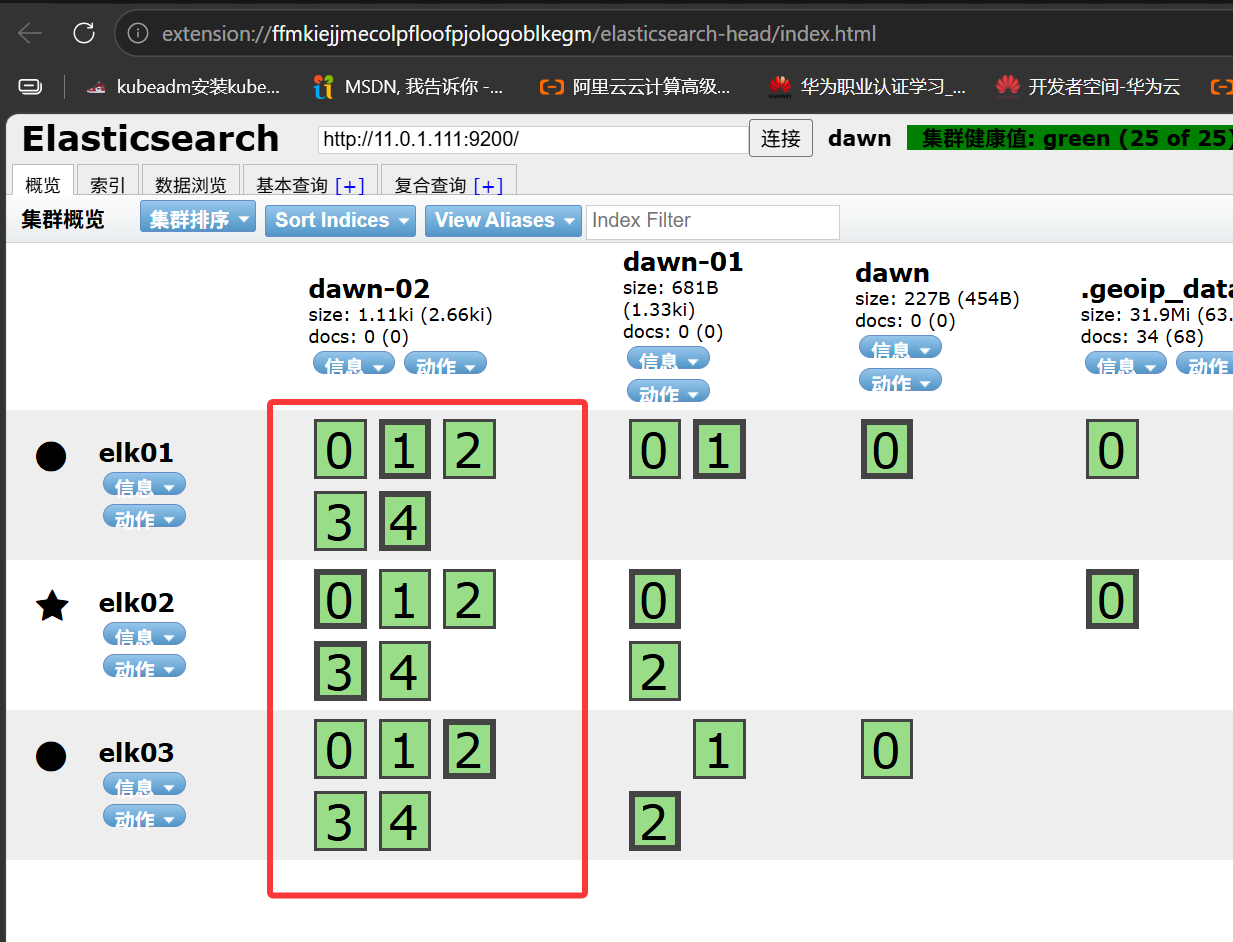Click the 连接 button
This screenshot has height=942, width=1233.
[x=781, y=138]
